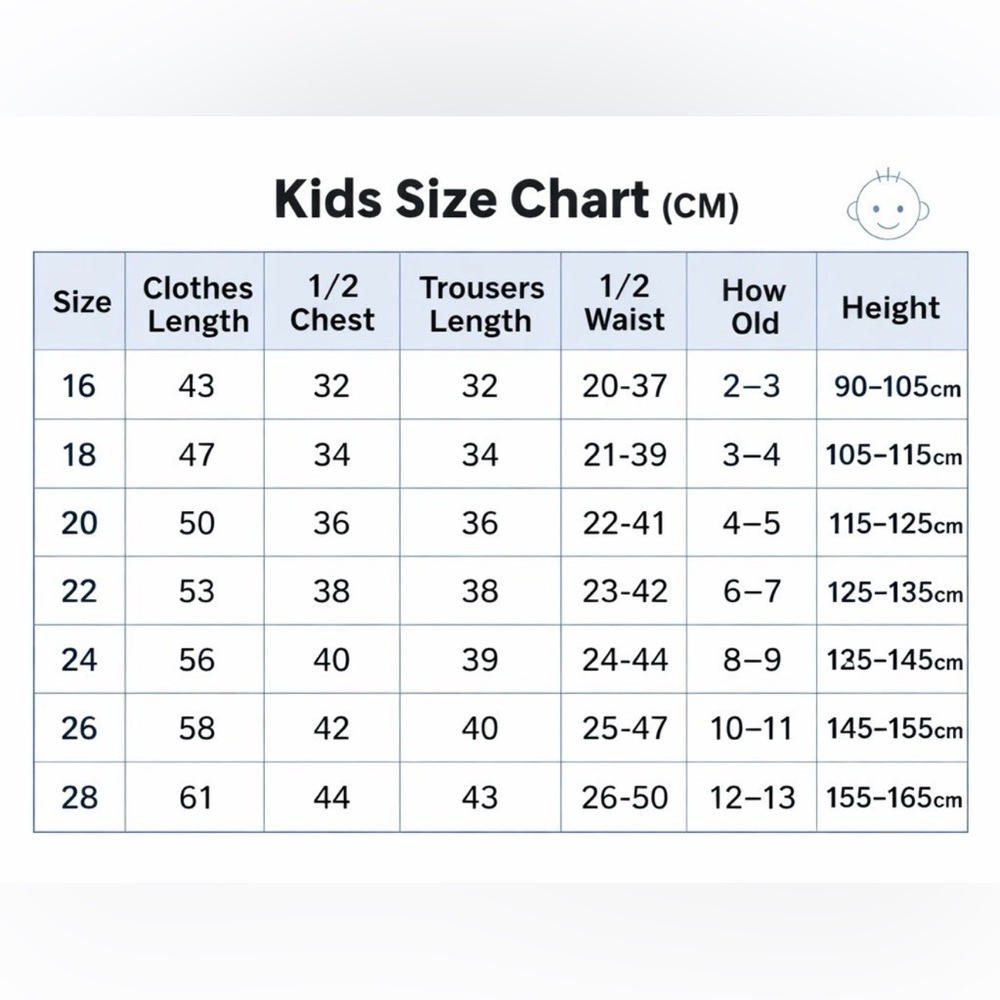Click size 16 in the first row
The height and width of the screenshot is (1000, 1000).
[x=78, y=386]
